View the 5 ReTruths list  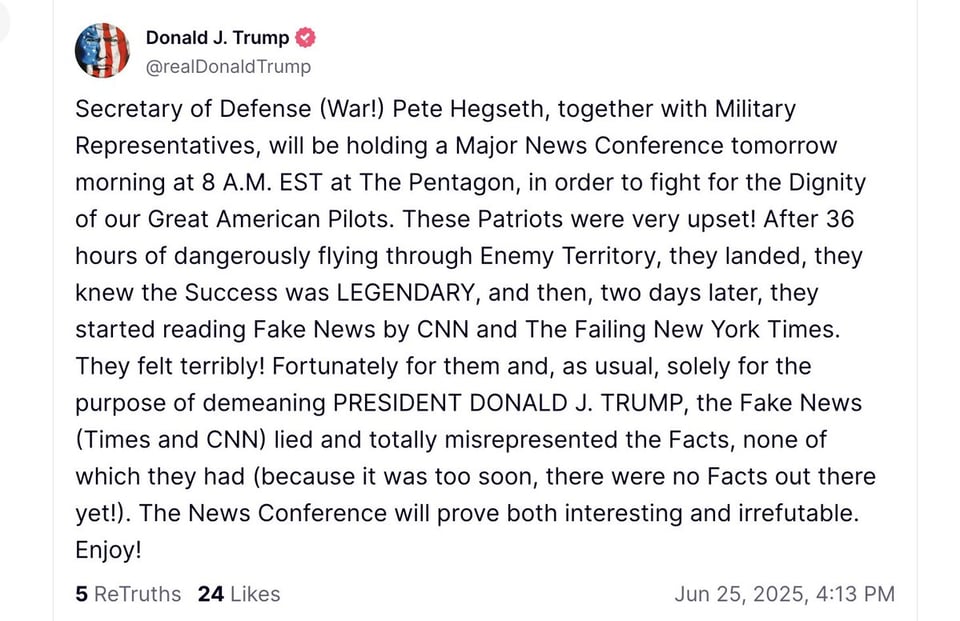[128, 594]
